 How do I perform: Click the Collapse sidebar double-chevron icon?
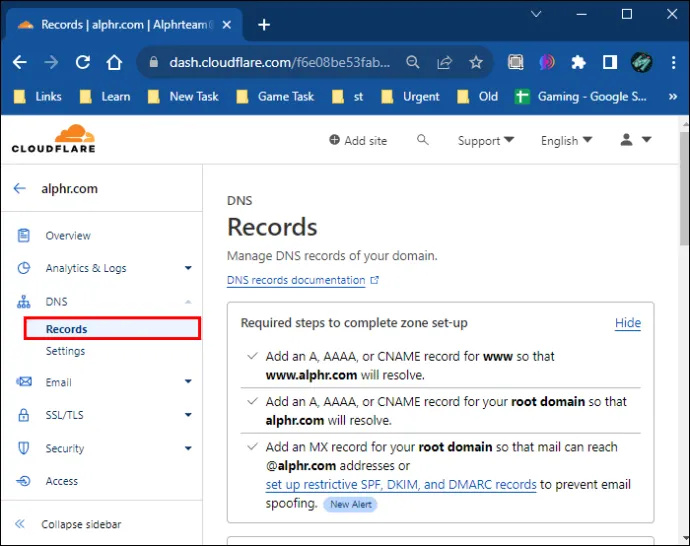click(x=20, y=524)
